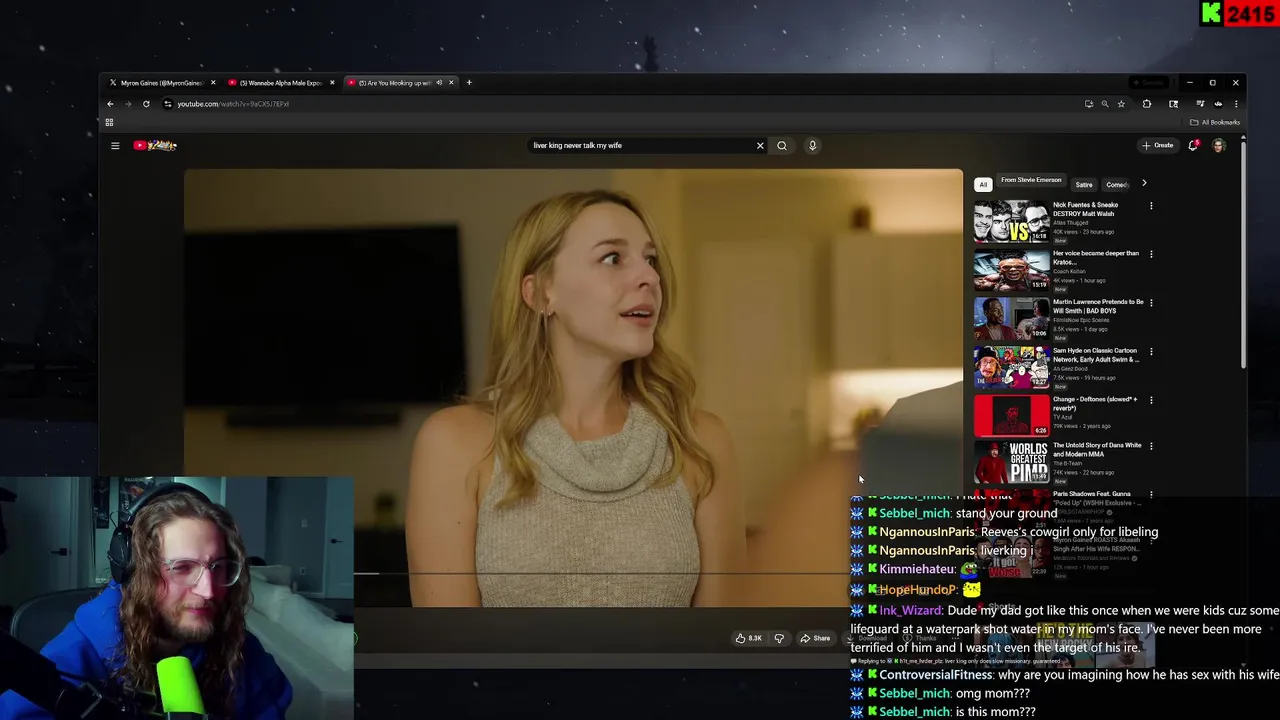
Task: Open All Bookmarks folder
Action: tap(1215, 122)
